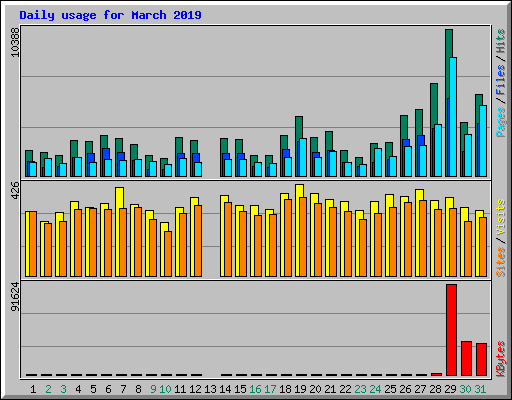Image resolution: width=512 pixels, height=400 pixels.
Task: Click the KBytes legend label
Action: click(500, 359)
